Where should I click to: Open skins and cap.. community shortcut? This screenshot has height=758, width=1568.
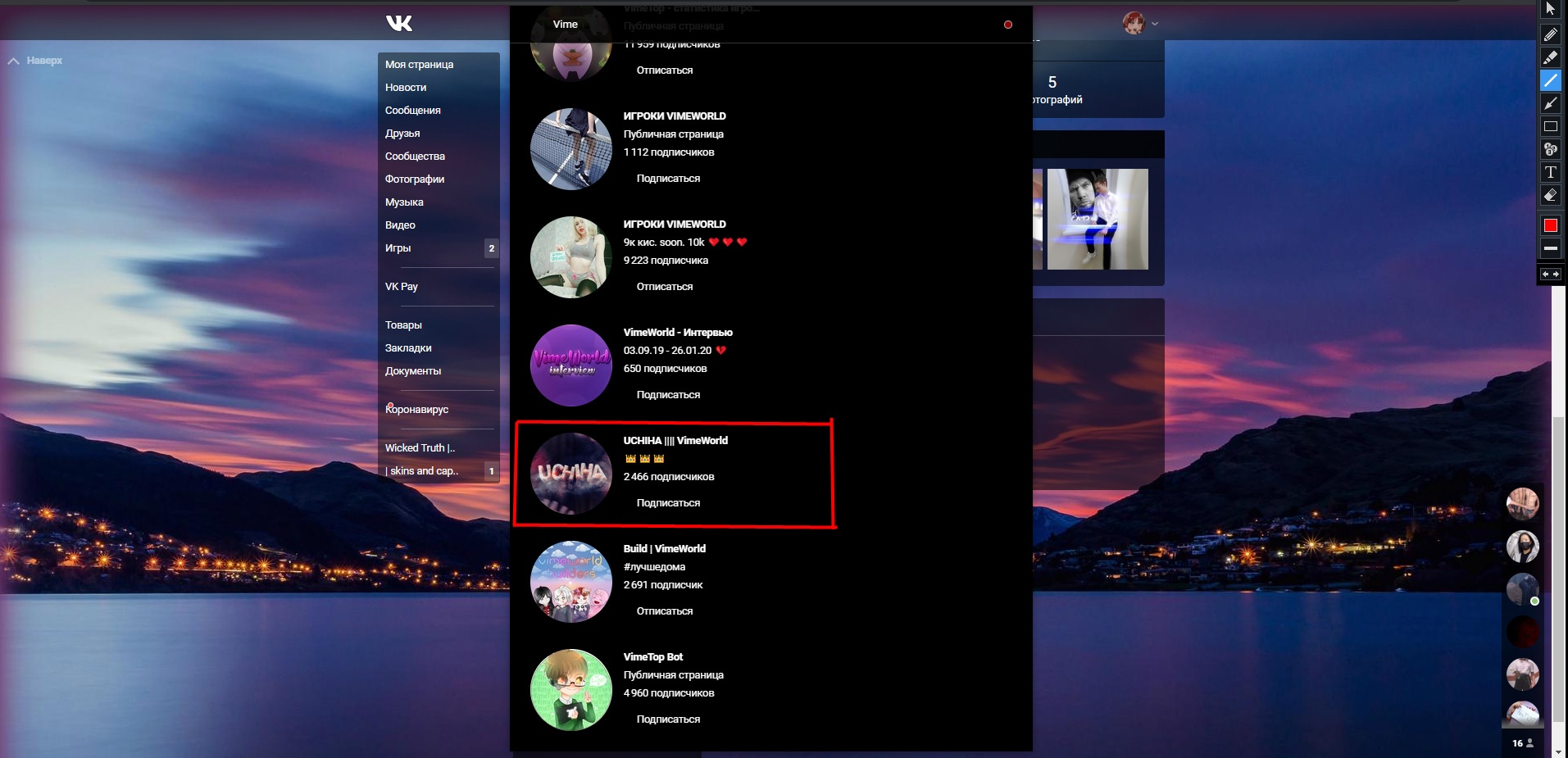421,470
